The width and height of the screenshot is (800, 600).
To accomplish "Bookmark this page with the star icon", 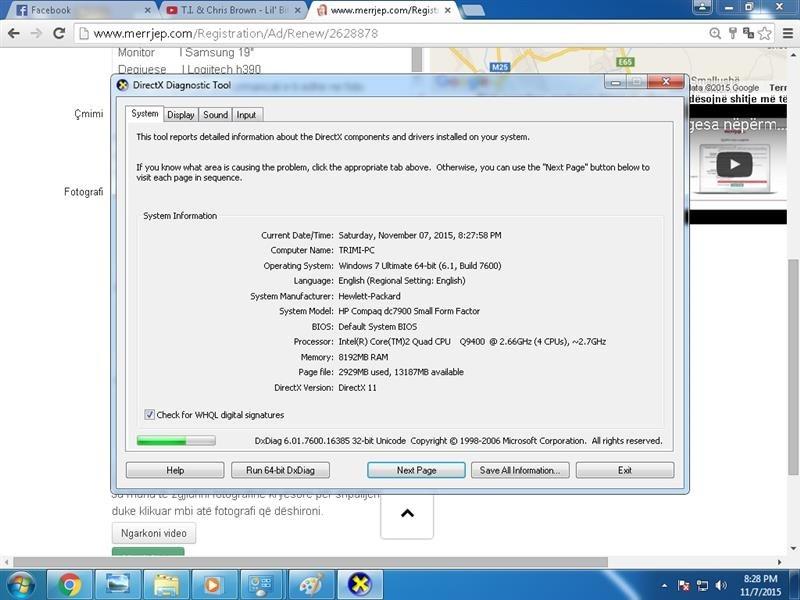I will [x=764, y=34].
